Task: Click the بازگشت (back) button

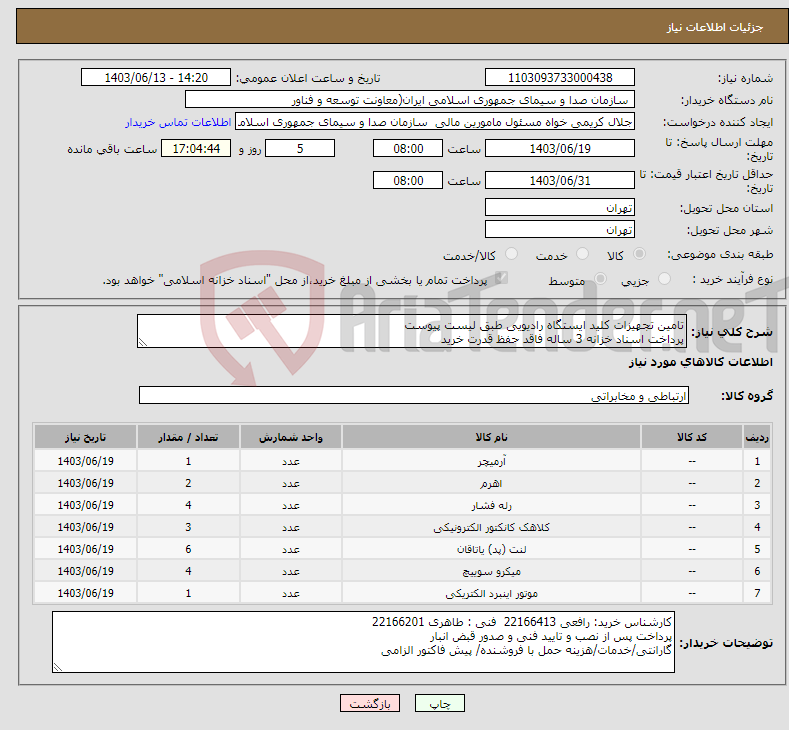Action: tap(370, 703)
